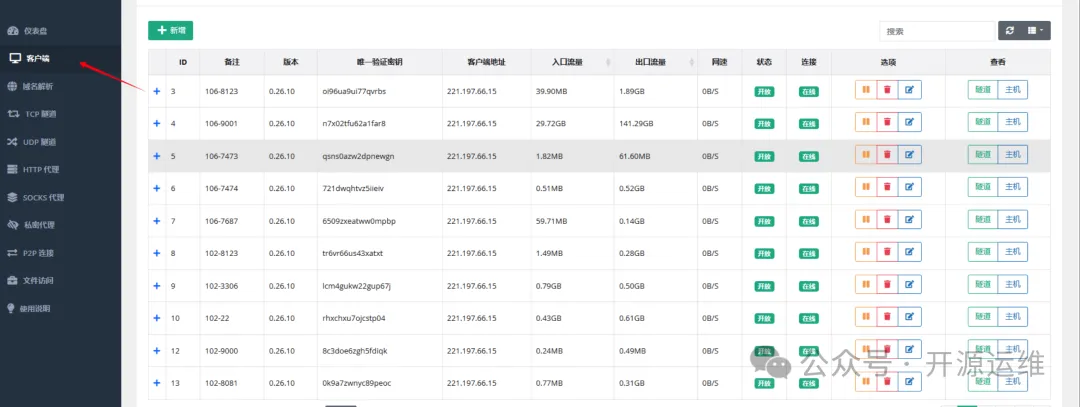Pause the client with ID 3

coord(865,90)
